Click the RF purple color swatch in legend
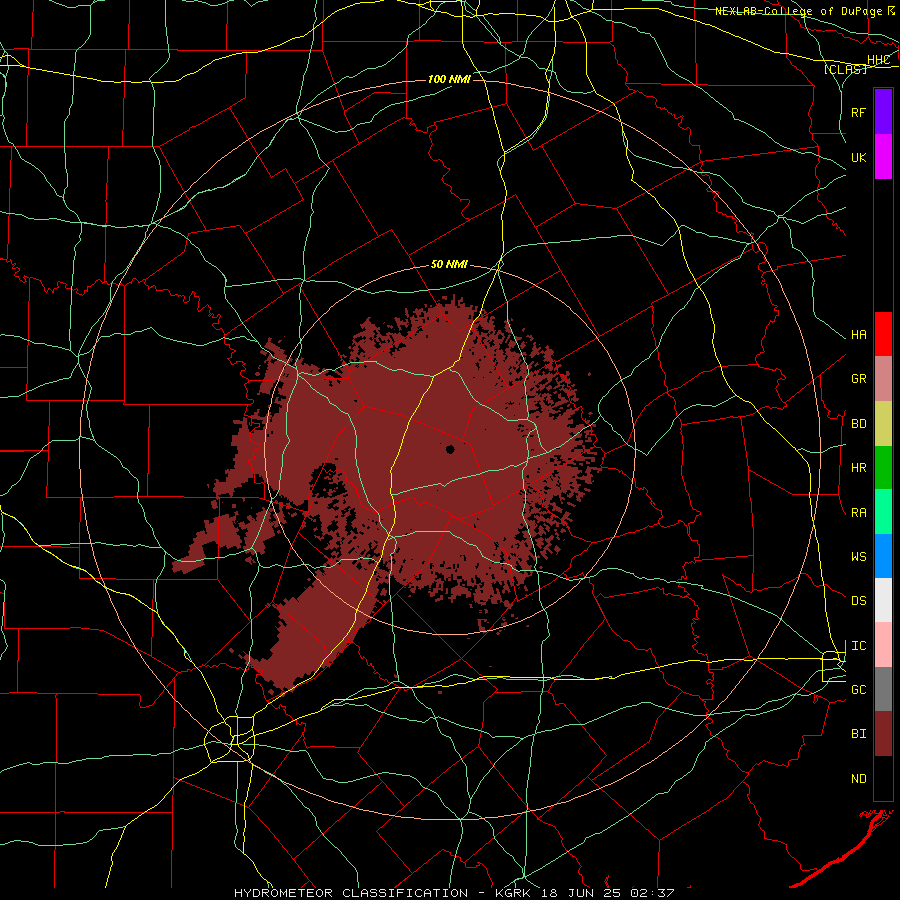This screenshot has width=900, height=900. [883, 112]
